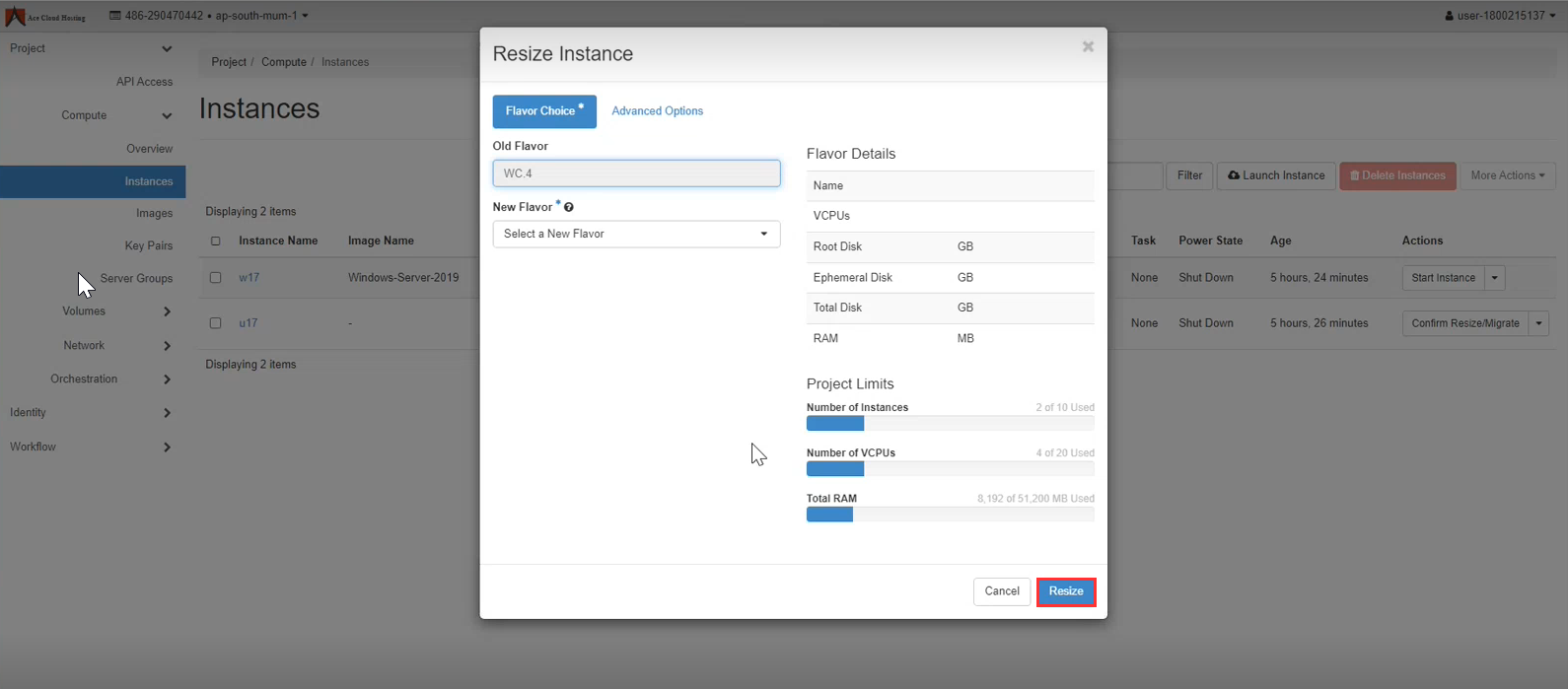This screenshot has width=1568, height=689.
Task: Tick the checkbox for instance w17
Action: point(215,278)
